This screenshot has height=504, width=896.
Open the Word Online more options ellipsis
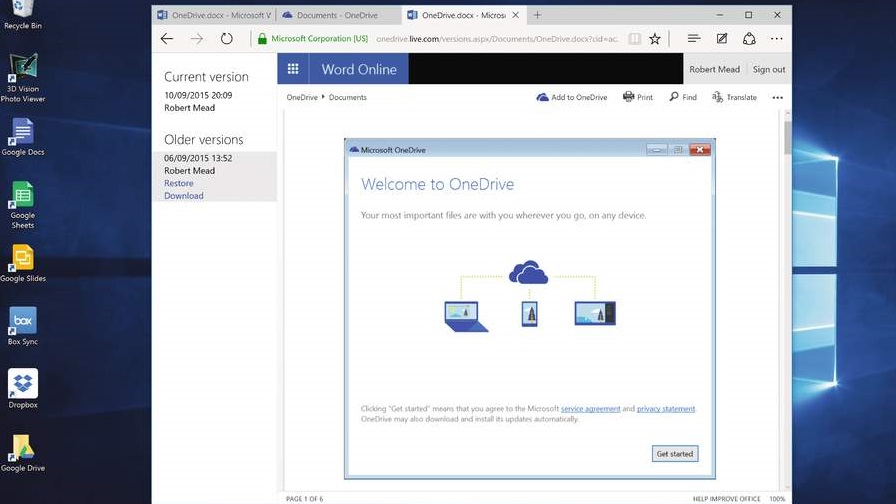(778, 98)
